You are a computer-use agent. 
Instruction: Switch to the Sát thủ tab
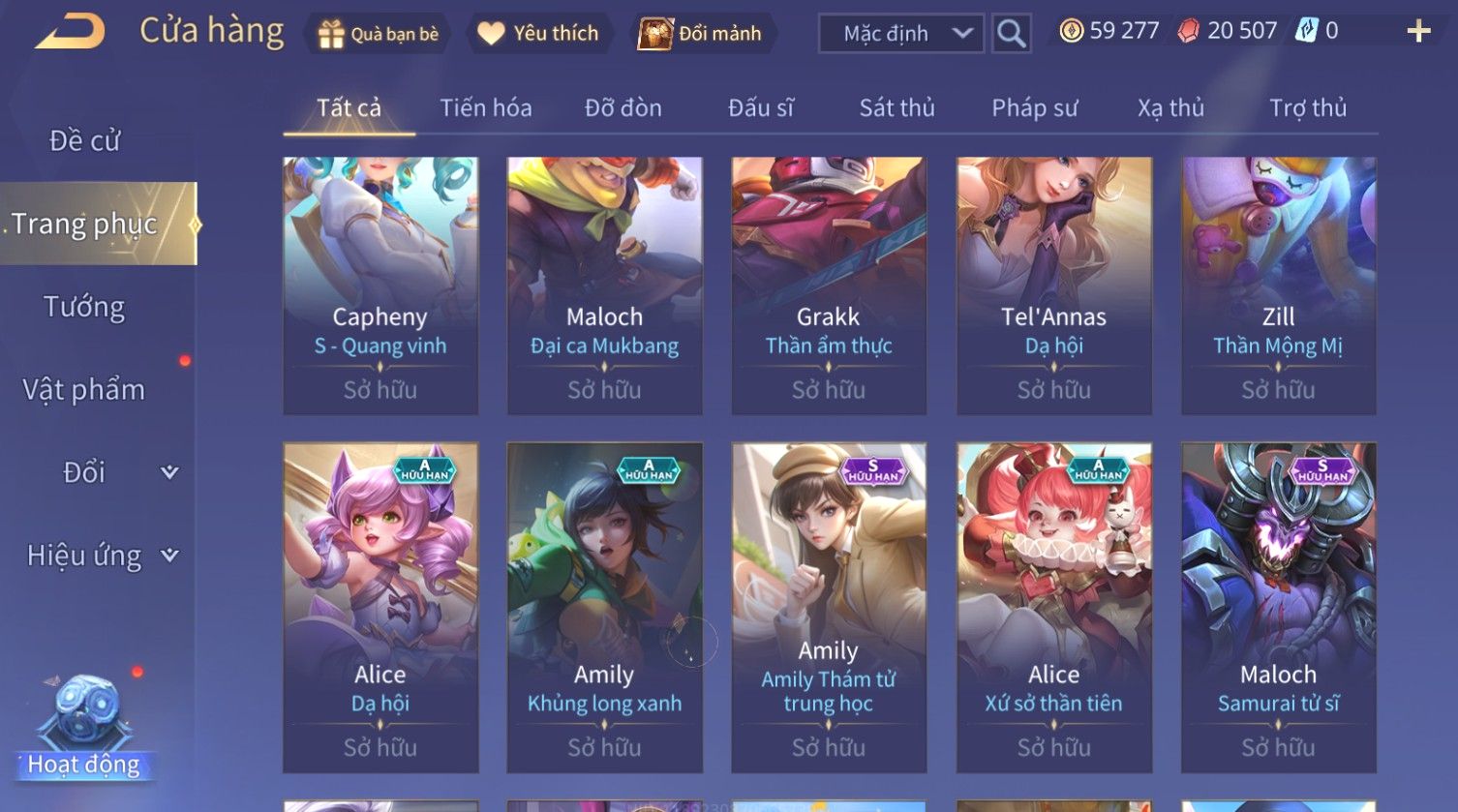click(x=896, y=107)
